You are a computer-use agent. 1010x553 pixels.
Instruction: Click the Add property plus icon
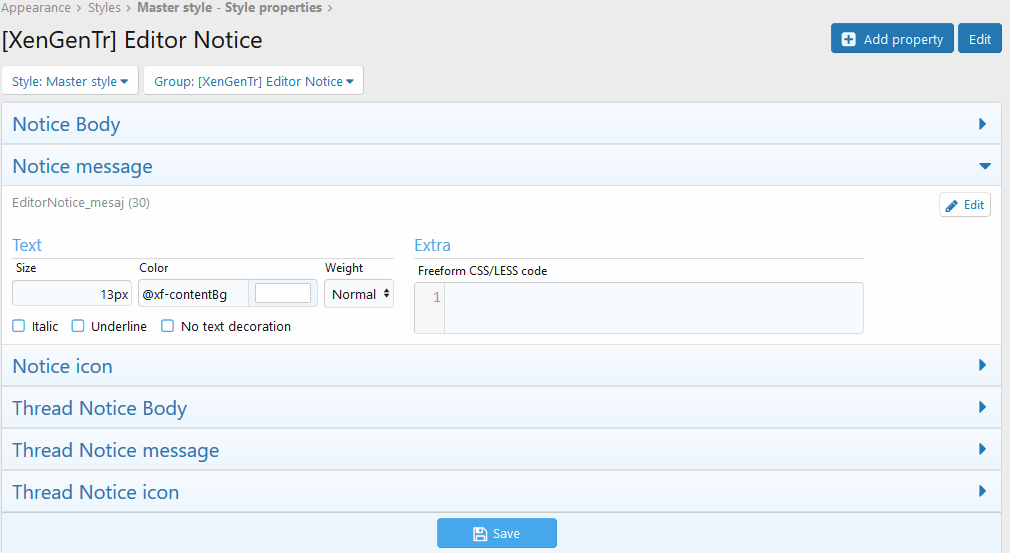[x=849, y=40]
